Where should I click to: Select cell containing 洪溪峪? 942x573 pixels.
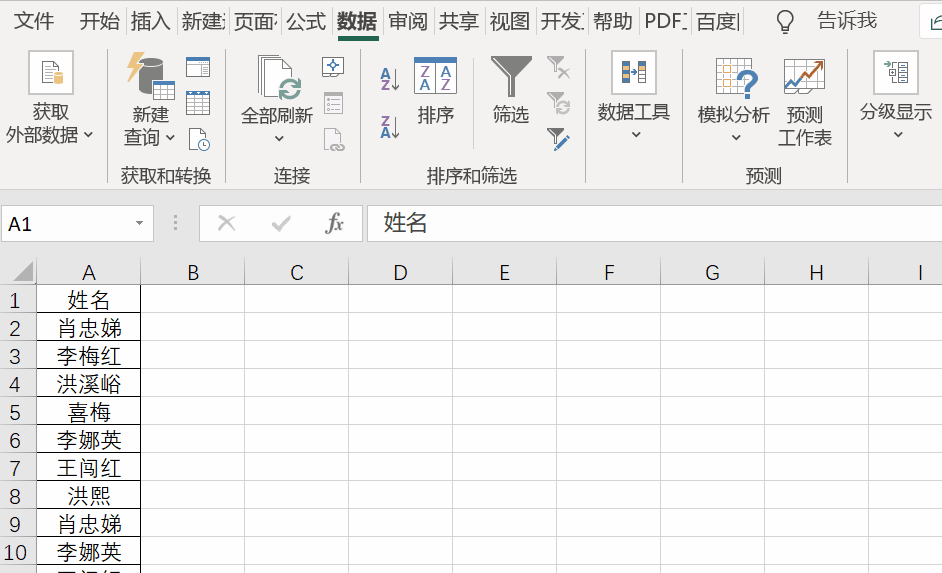[88, 384]
